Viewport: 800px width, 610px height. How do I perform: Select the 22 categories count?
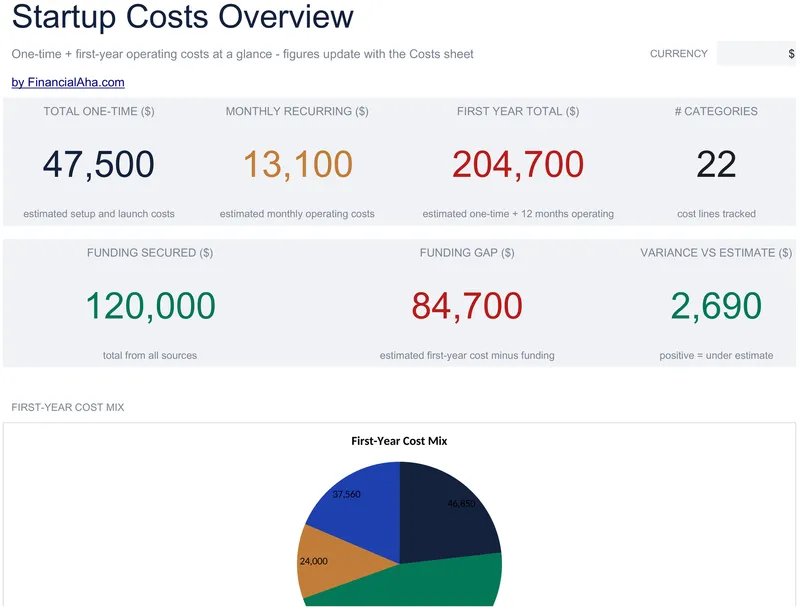click(x=716, y=164)
